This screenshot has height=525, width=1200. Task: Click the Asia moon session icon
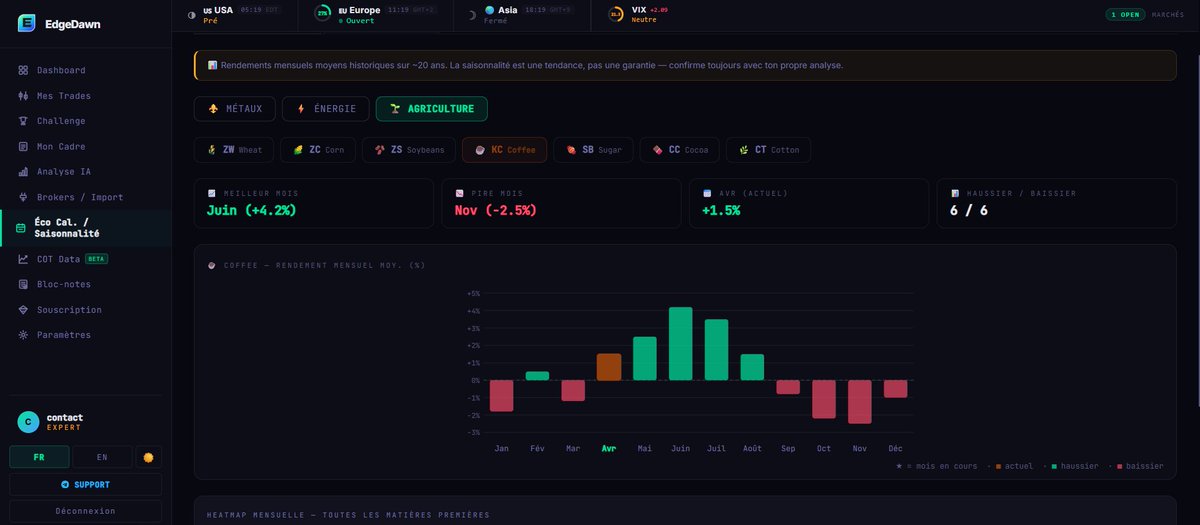click(x=472, y=14)
